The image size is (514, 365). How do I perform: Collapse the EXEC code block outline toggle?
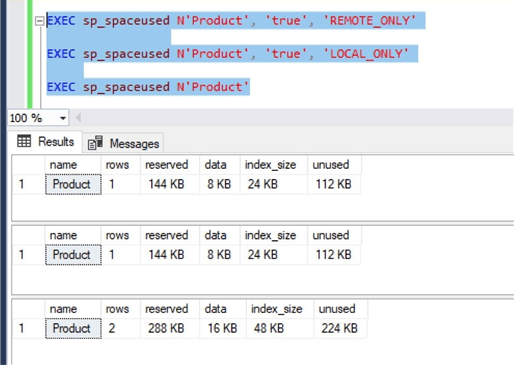[x=39, y=21]
